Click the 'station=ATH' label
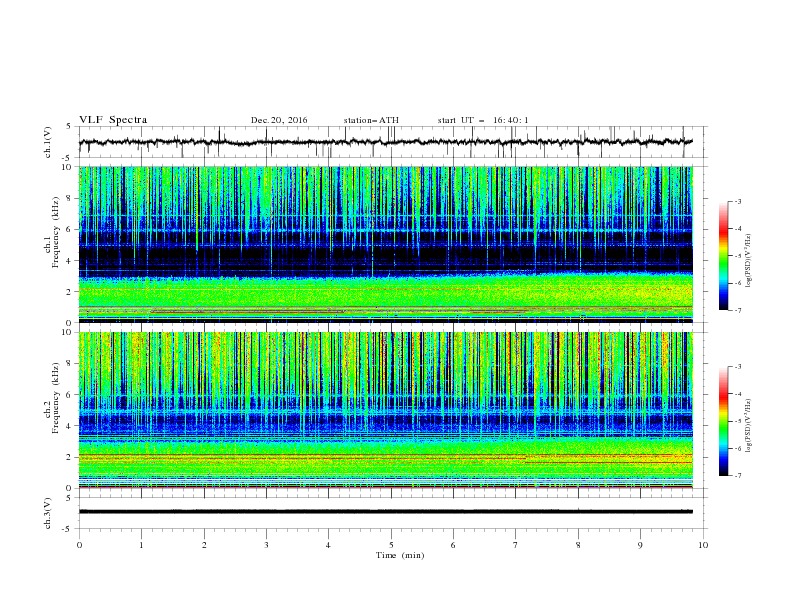This screenshot has height=612, width=792. point(371,120)
